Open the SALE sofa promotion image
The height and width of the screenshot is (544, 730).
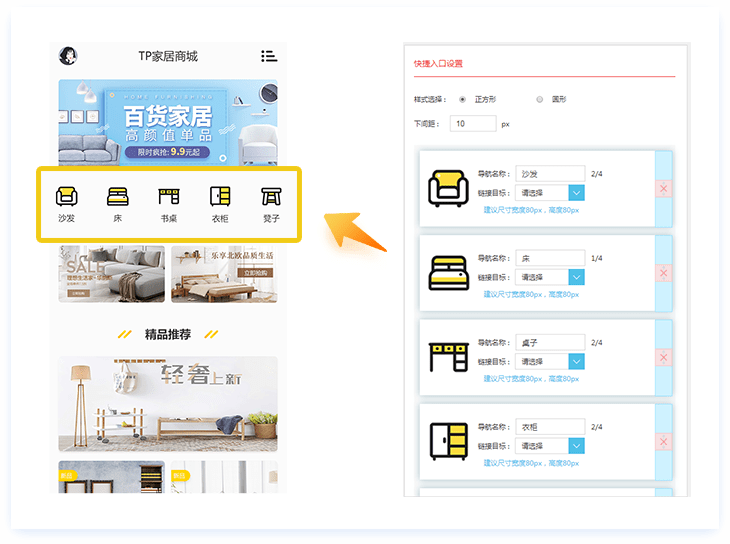click(x=112, y=274)
